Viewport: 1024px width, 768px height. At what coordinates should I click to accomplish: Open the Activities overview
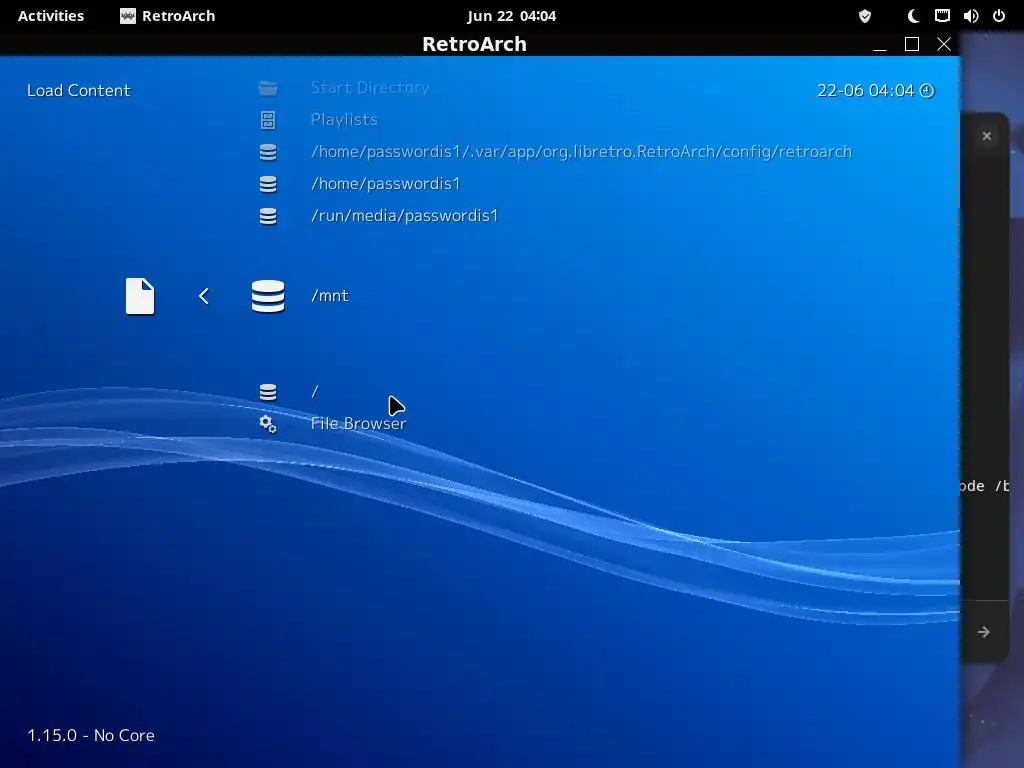(x=51, y=16)
